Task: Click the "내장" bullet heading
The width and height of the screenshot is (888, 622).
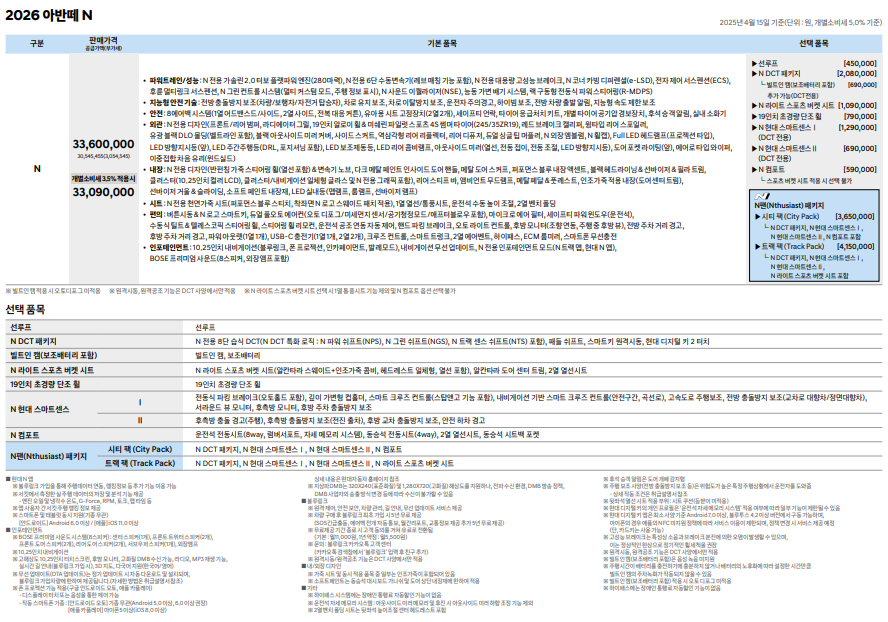Action: pyautogui.click(x=156, y=169)
